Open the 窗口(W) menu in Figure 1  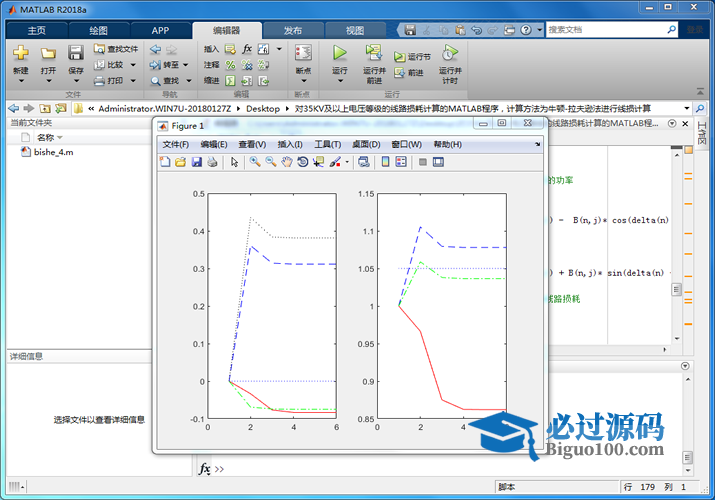[x=406, y=144]
